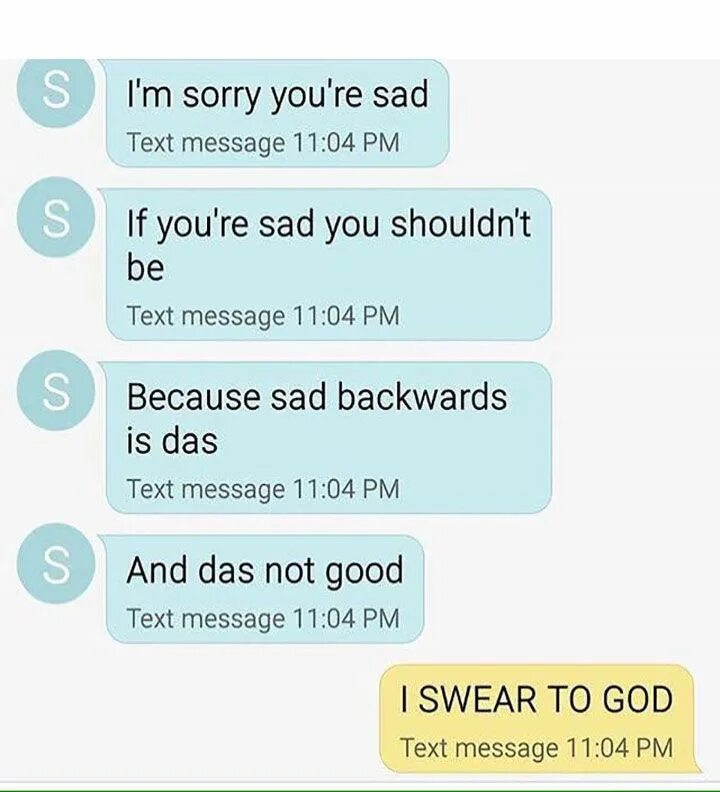Click the text 'Because sad backwards'
The height and width of the screenshot is (792, 720).
(316, 397)
